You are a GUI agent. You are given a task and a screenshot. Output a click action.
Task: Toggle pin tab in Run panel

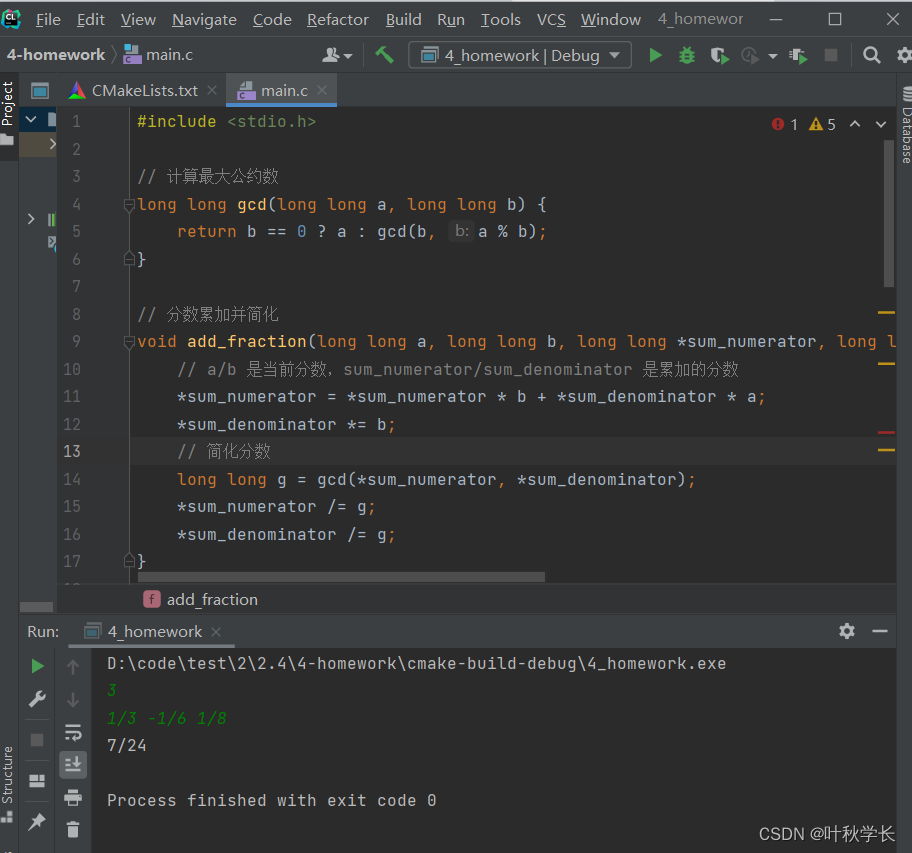(x=37, y=821)
